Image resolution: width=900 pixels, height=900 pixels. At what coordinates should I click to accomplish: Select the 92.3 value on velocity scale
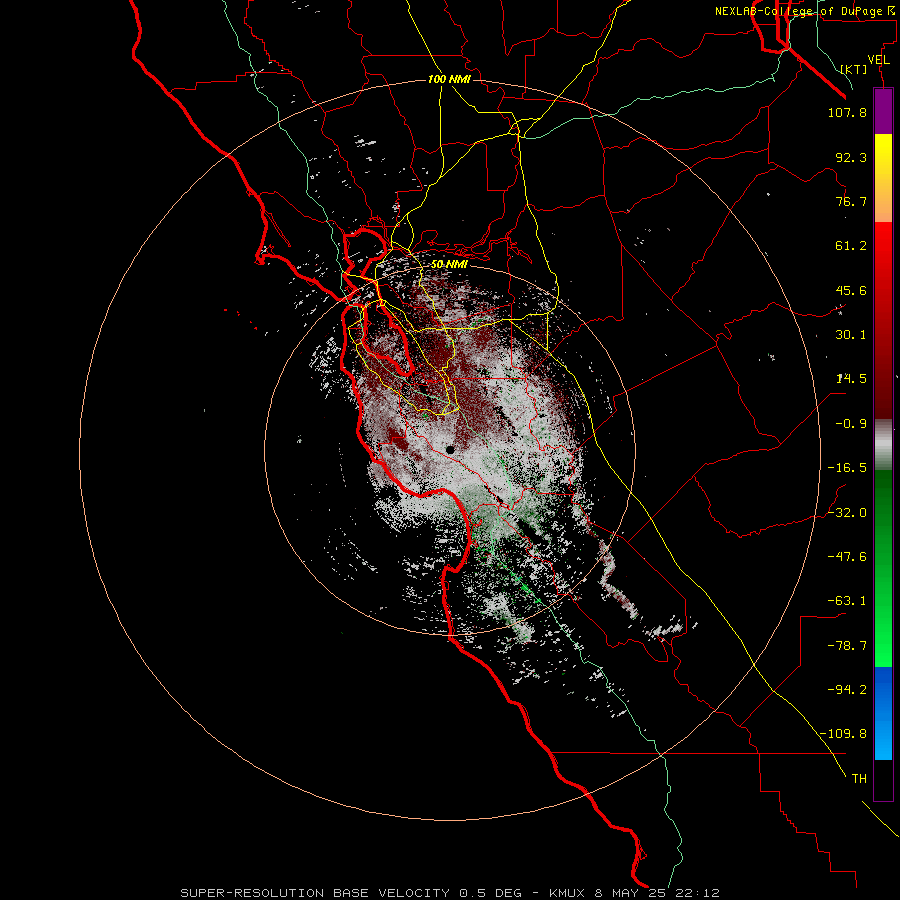(x=851, y=157)
